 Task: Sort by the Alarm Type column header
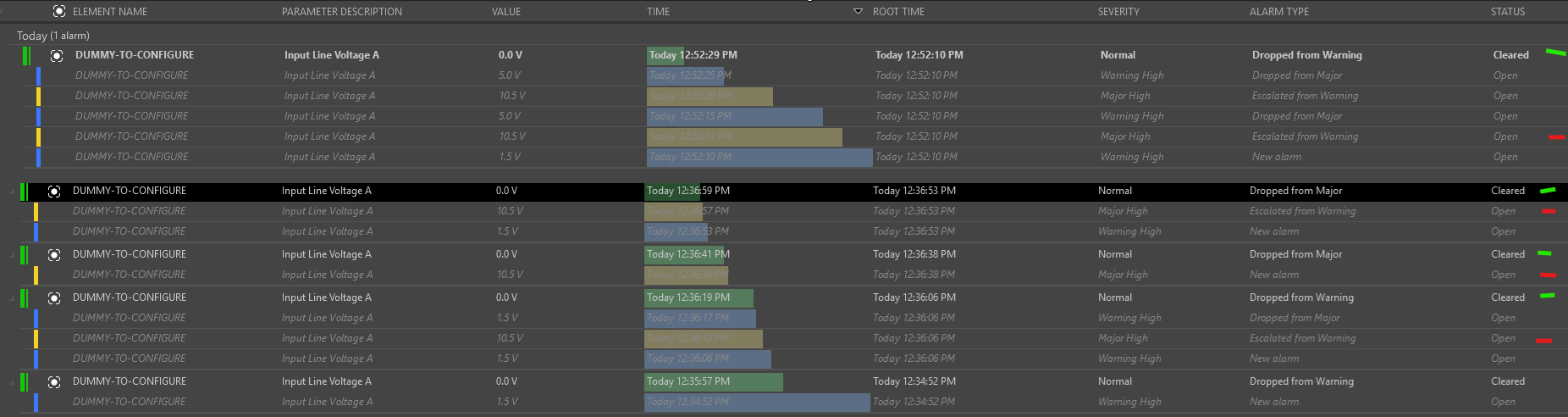click(1278, 12)
